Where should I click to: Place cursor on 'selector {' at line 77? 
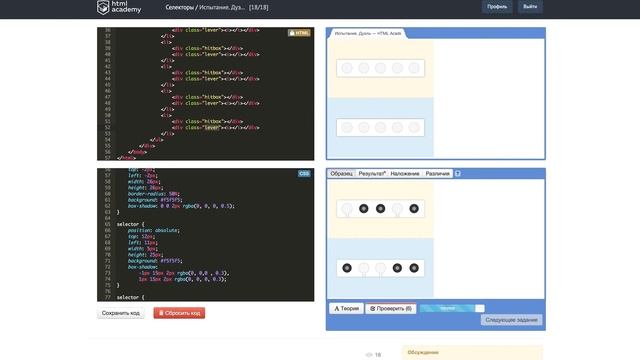pyautogui.click(x=130, y=298)
